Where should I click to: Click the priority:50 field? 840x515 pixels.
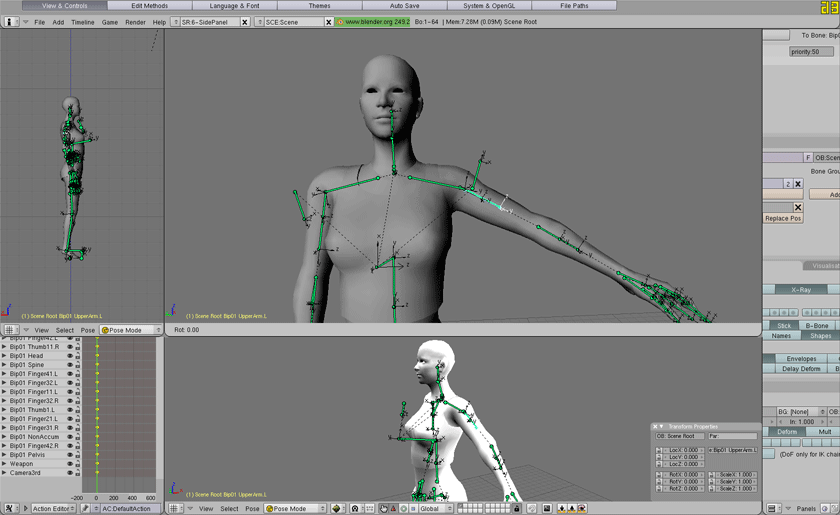[812, 51]
